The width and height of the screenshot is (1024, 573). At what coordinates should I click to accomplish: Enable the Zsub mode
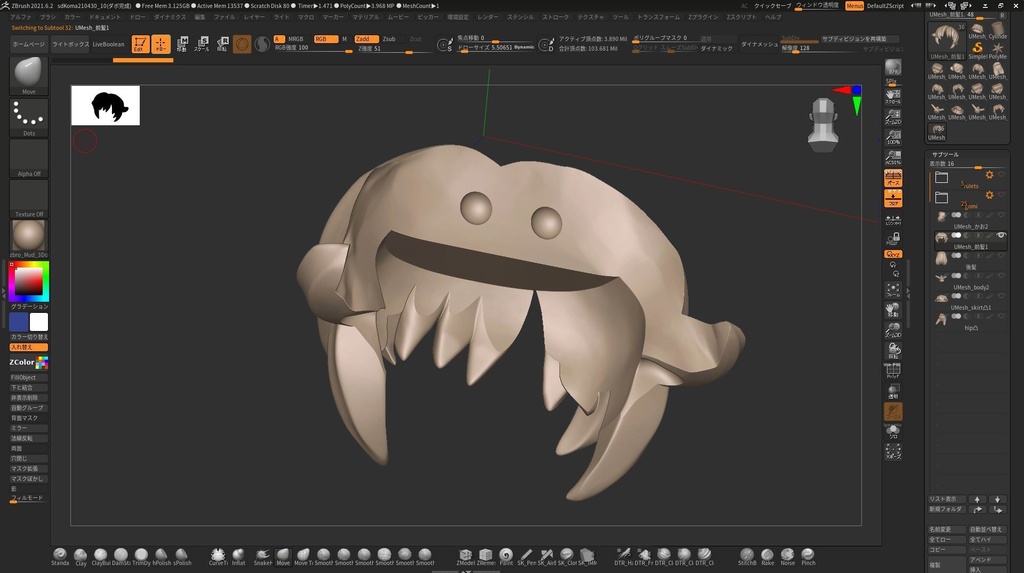389,38
